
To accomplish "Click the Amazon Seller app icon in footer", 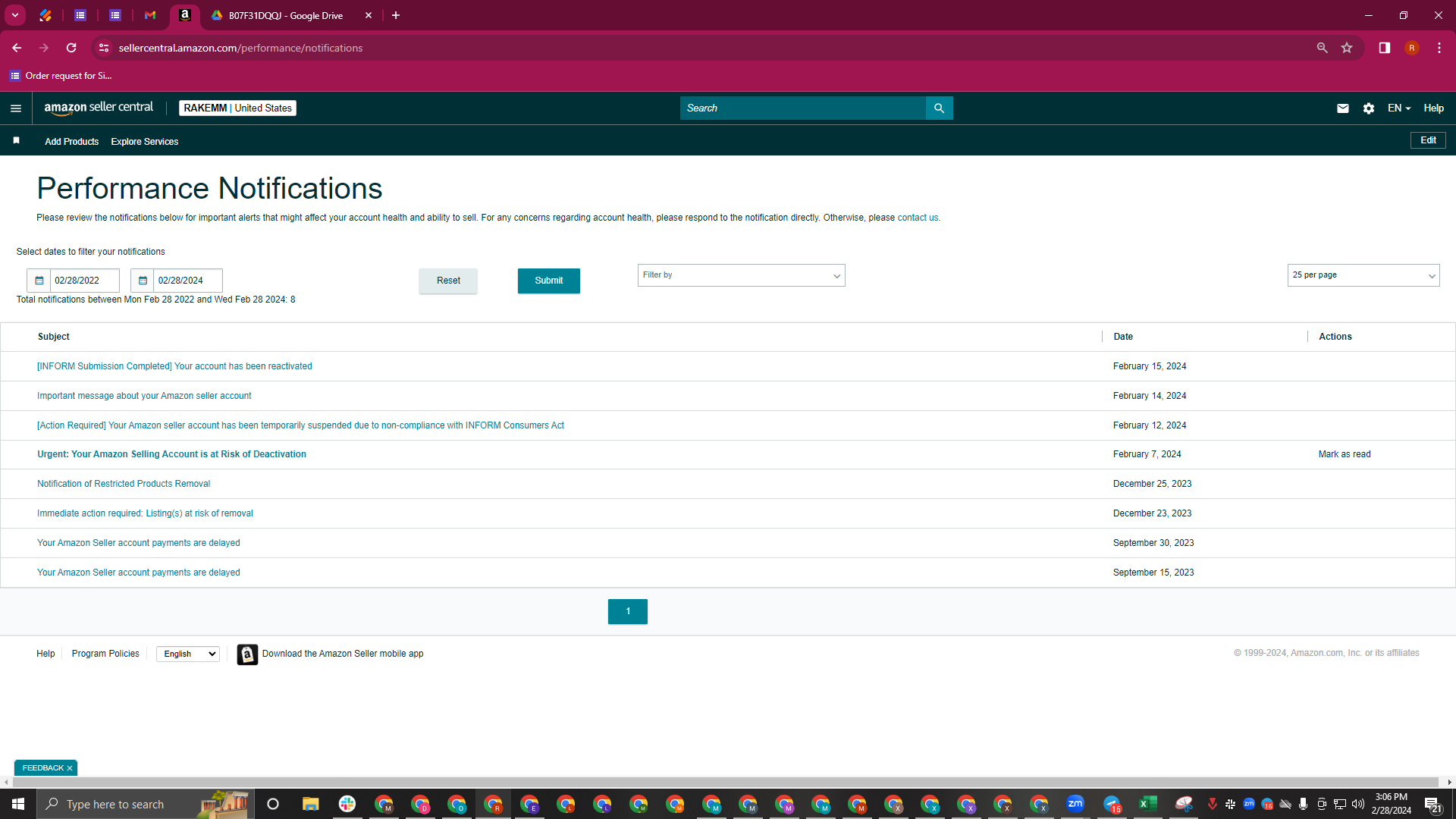I will tap(247, 654).
